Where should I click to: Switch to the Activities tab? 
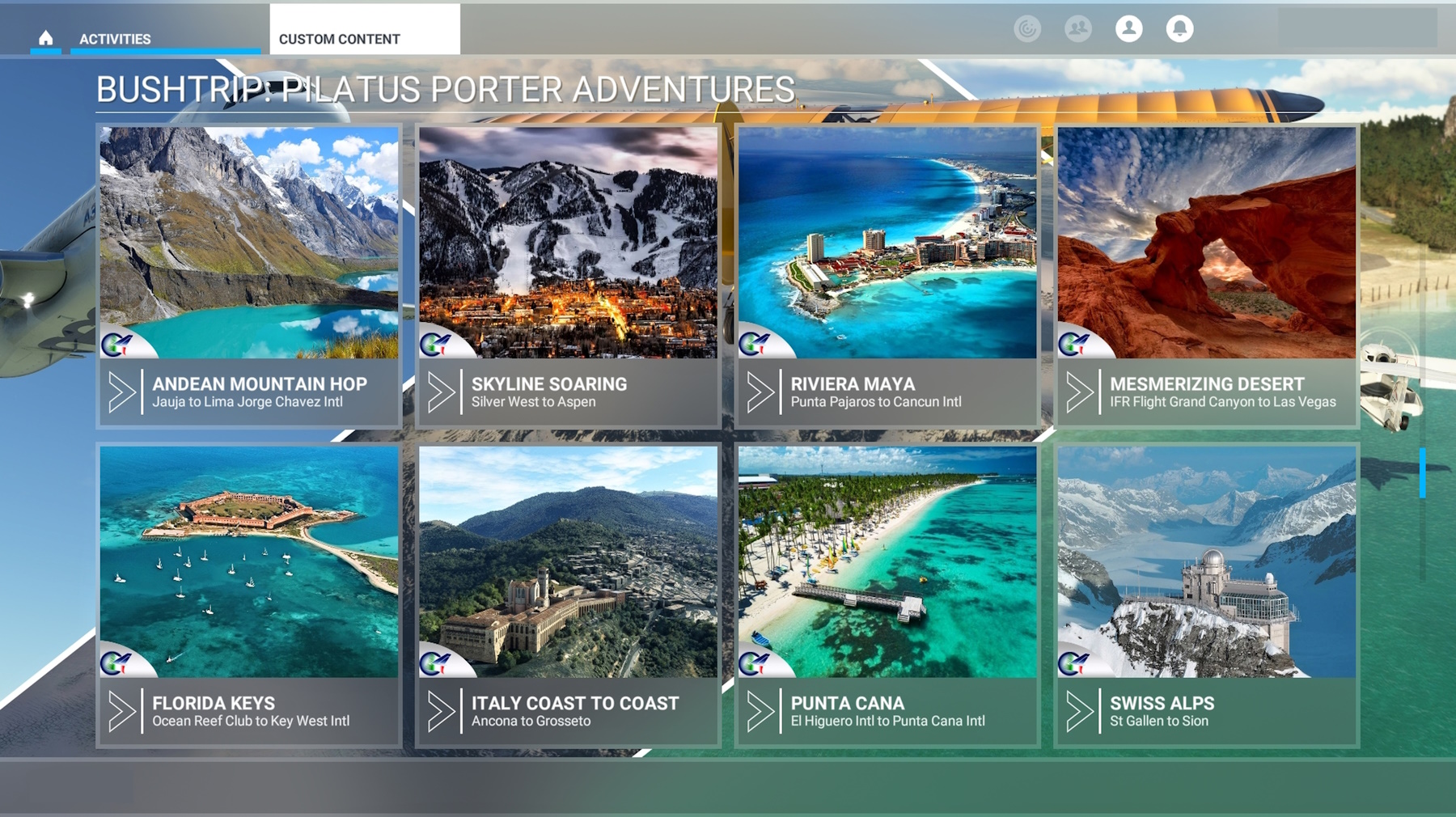click(115, 39)
